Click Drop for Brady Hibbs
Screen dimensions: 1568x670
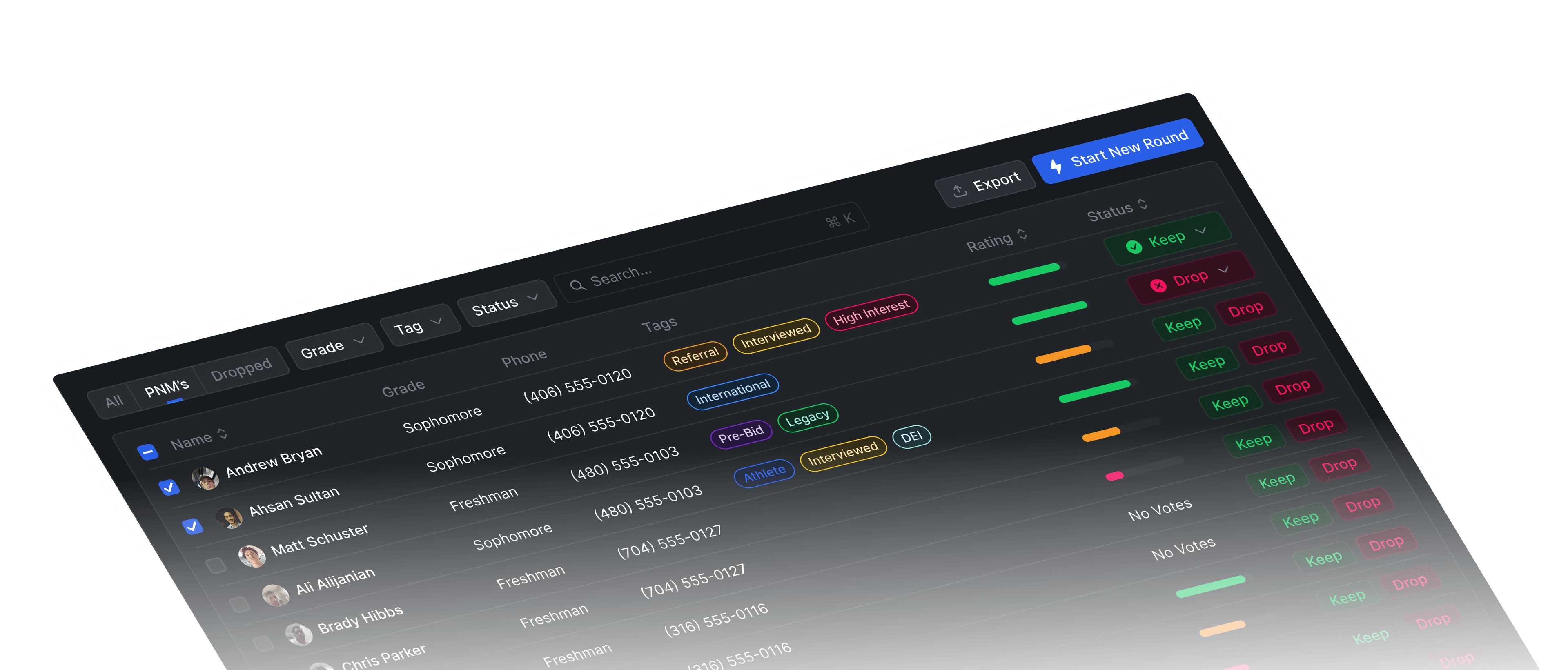pyautogui.click(x=1292, y=387)
